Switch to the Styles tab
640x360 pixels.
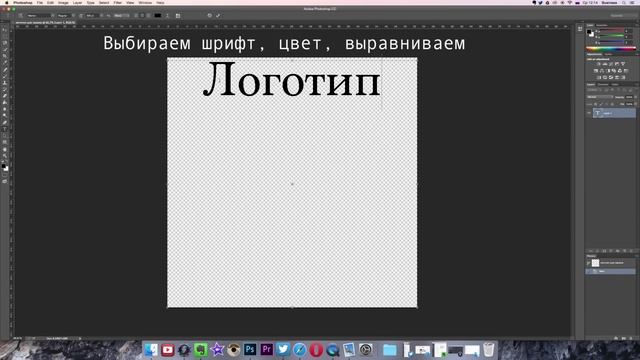(x=609, y=54)
